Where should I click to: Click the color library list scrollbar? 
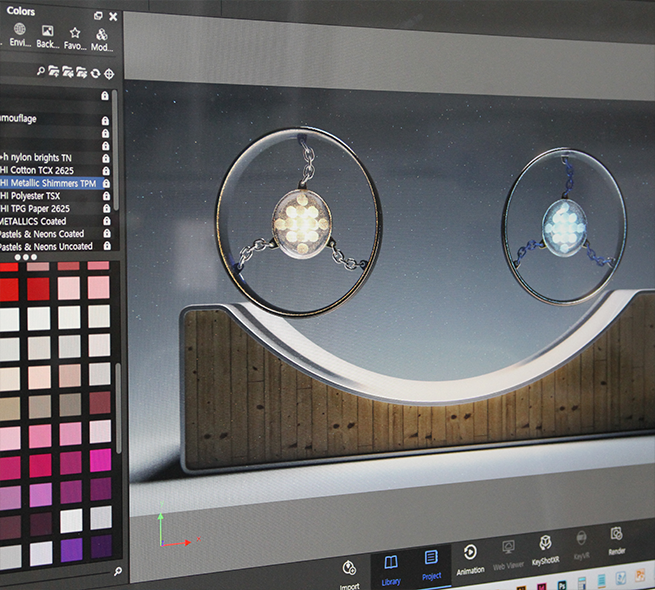click(115, 150)
